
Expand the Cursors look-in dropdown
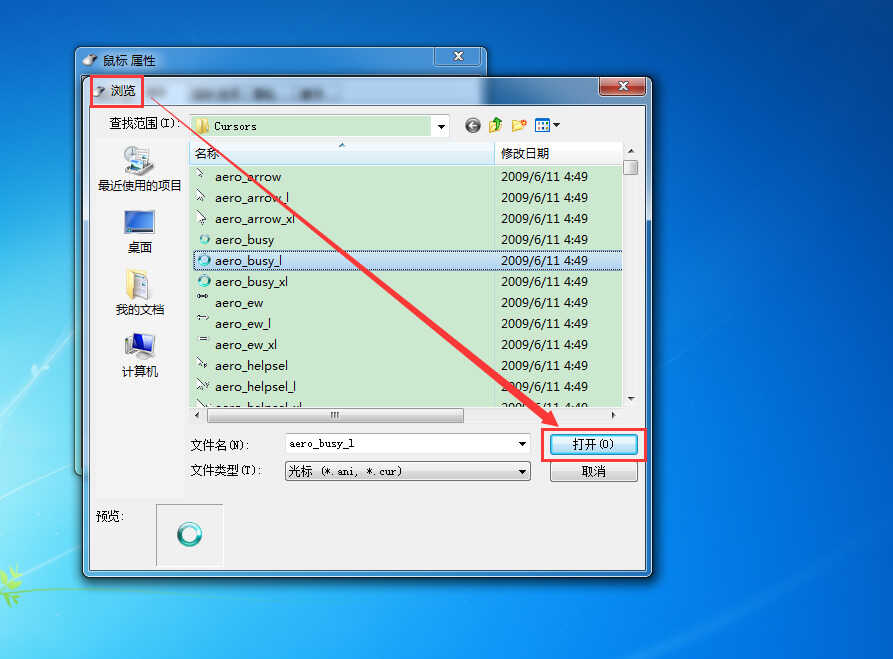(x=441, y=126)
